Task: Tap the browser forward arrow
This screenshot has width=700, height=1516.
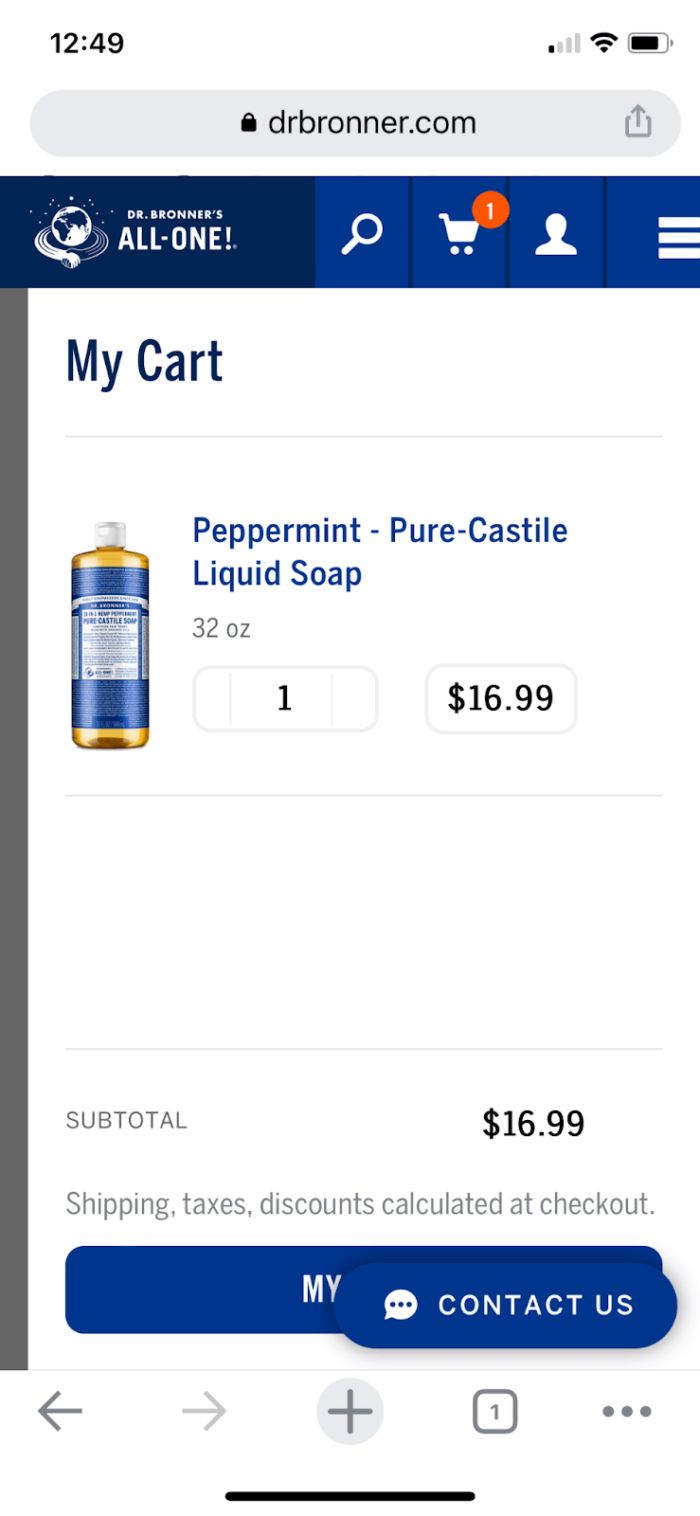Action: click(204, 1412)
